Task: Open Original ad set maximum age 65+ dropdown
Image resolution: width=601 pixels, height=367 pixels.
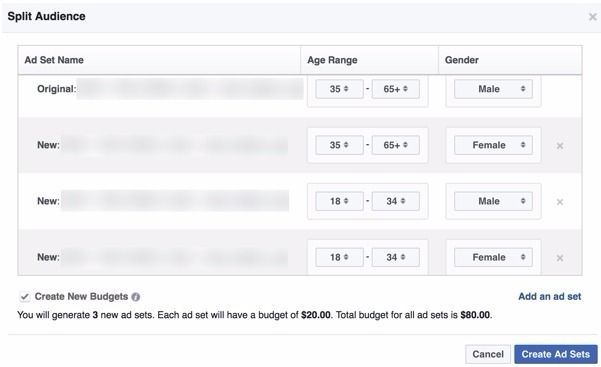Action: tap(396, 89)
